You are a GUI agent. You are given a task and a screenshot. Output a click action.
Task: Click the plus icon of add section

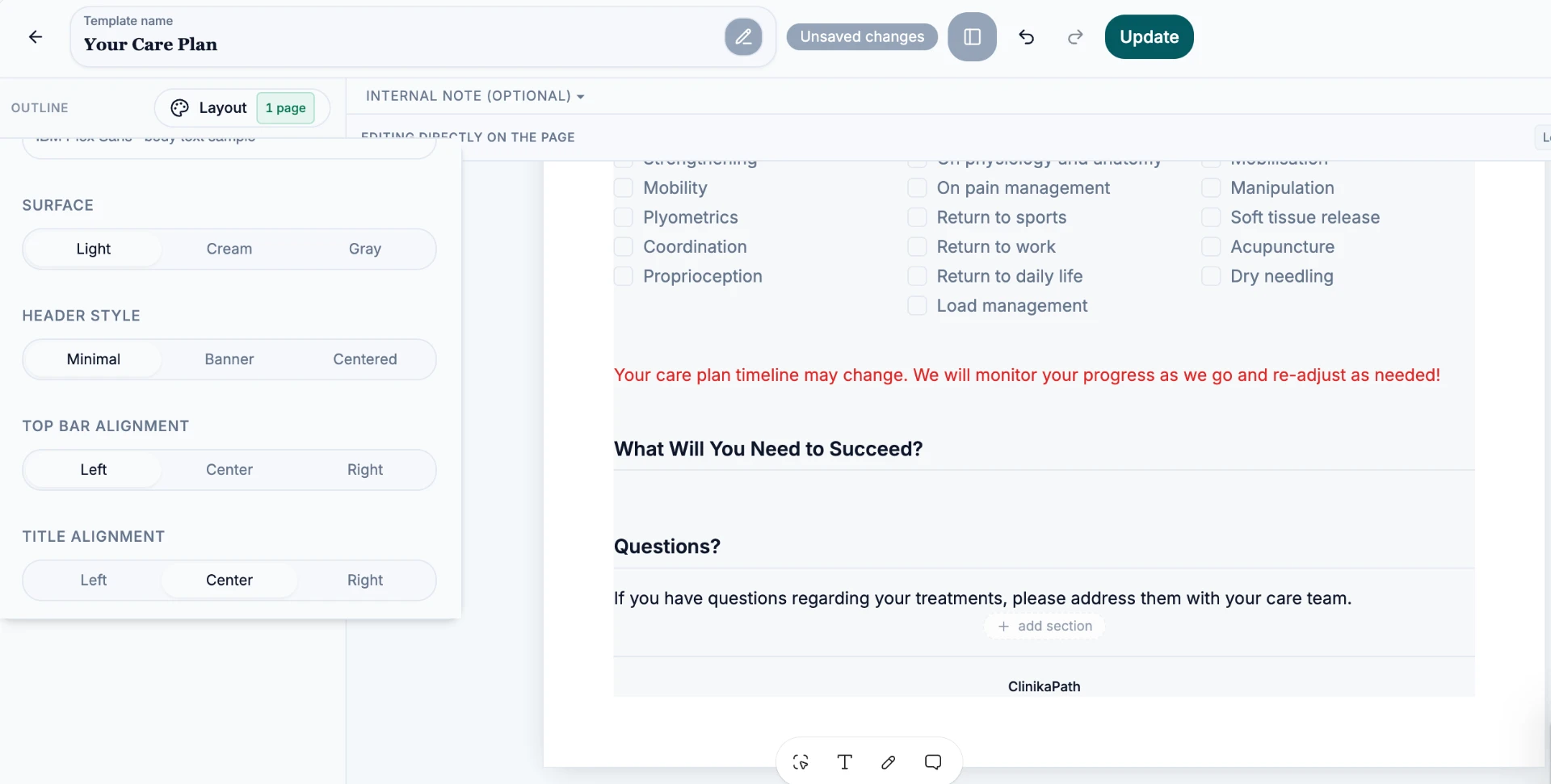click(1003, 627)
